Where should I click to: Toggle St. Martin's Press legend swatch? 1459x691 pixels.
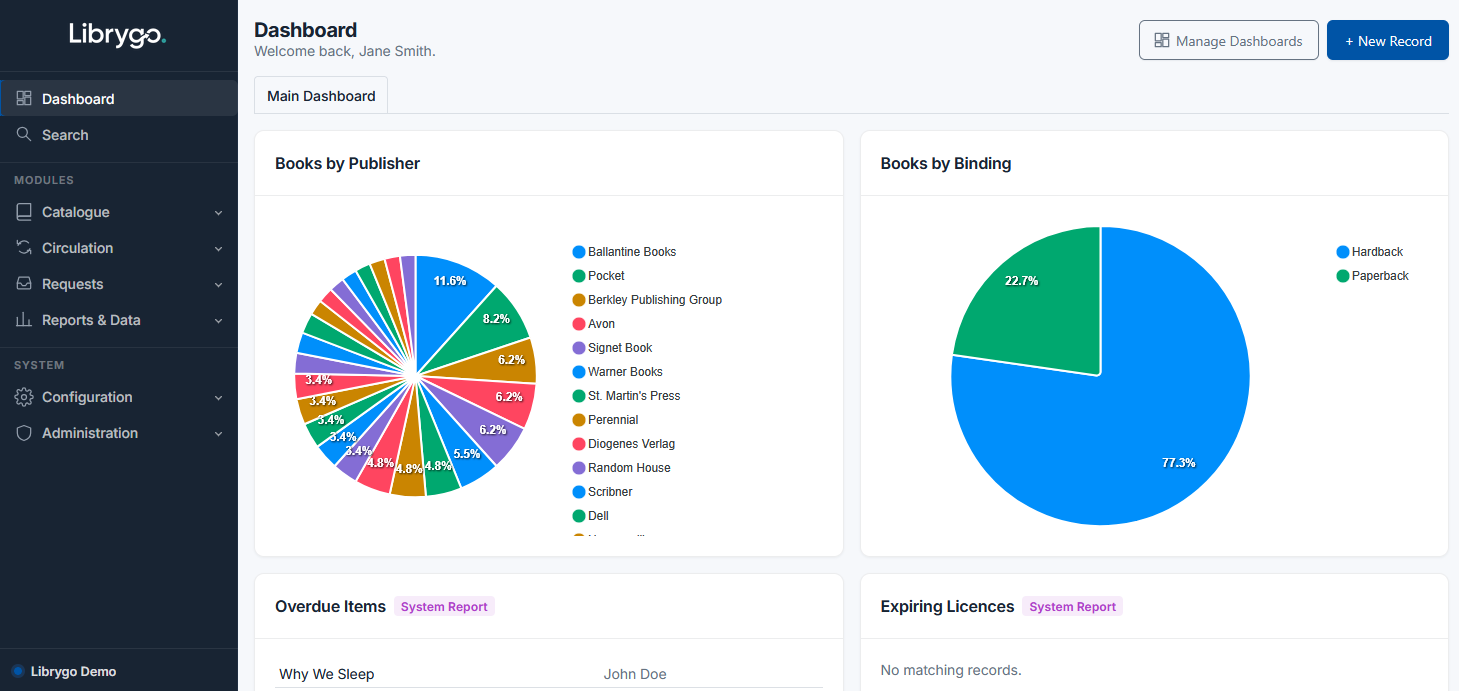click(x=578, y=396)
